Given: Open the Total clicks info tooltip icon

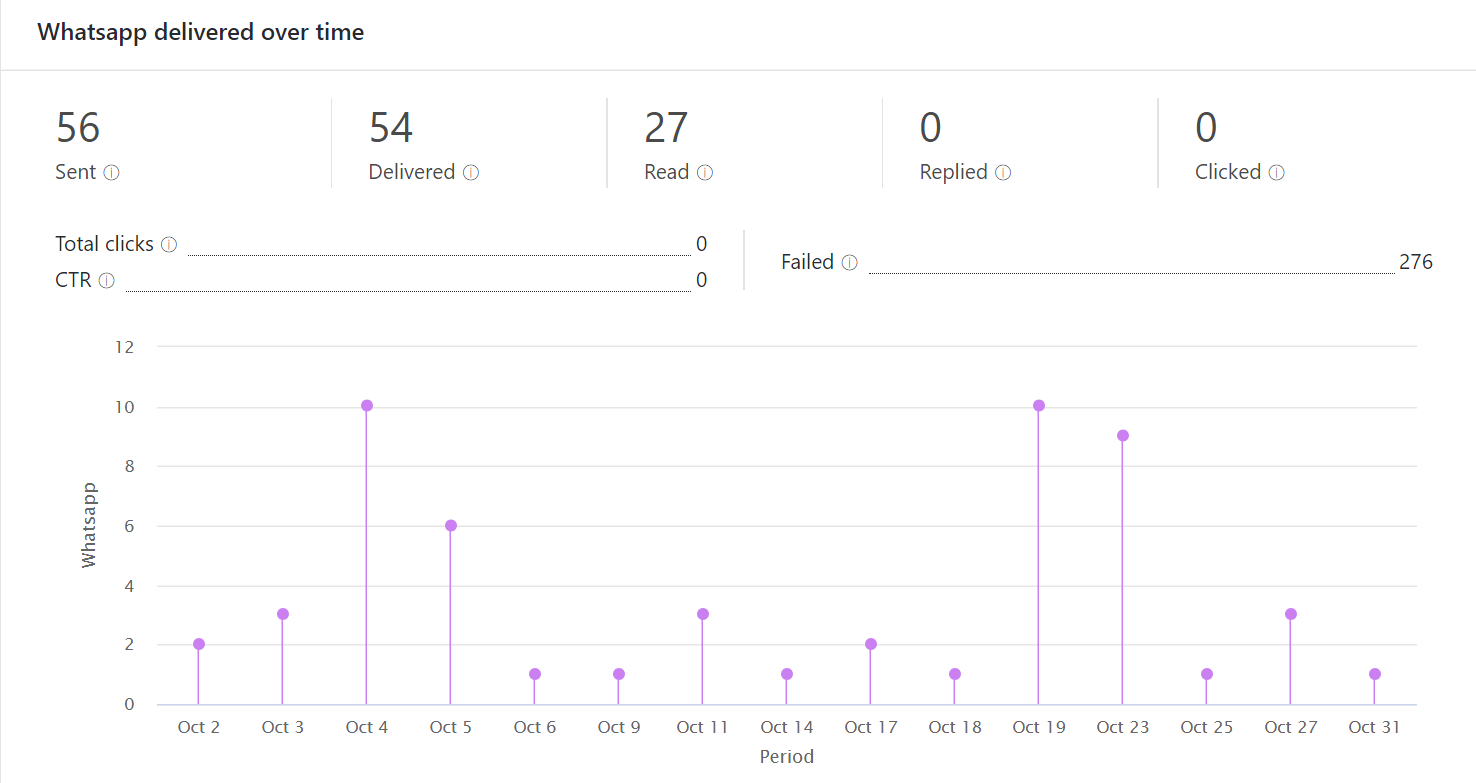Looking at the screenshot, I should point(169,245).
